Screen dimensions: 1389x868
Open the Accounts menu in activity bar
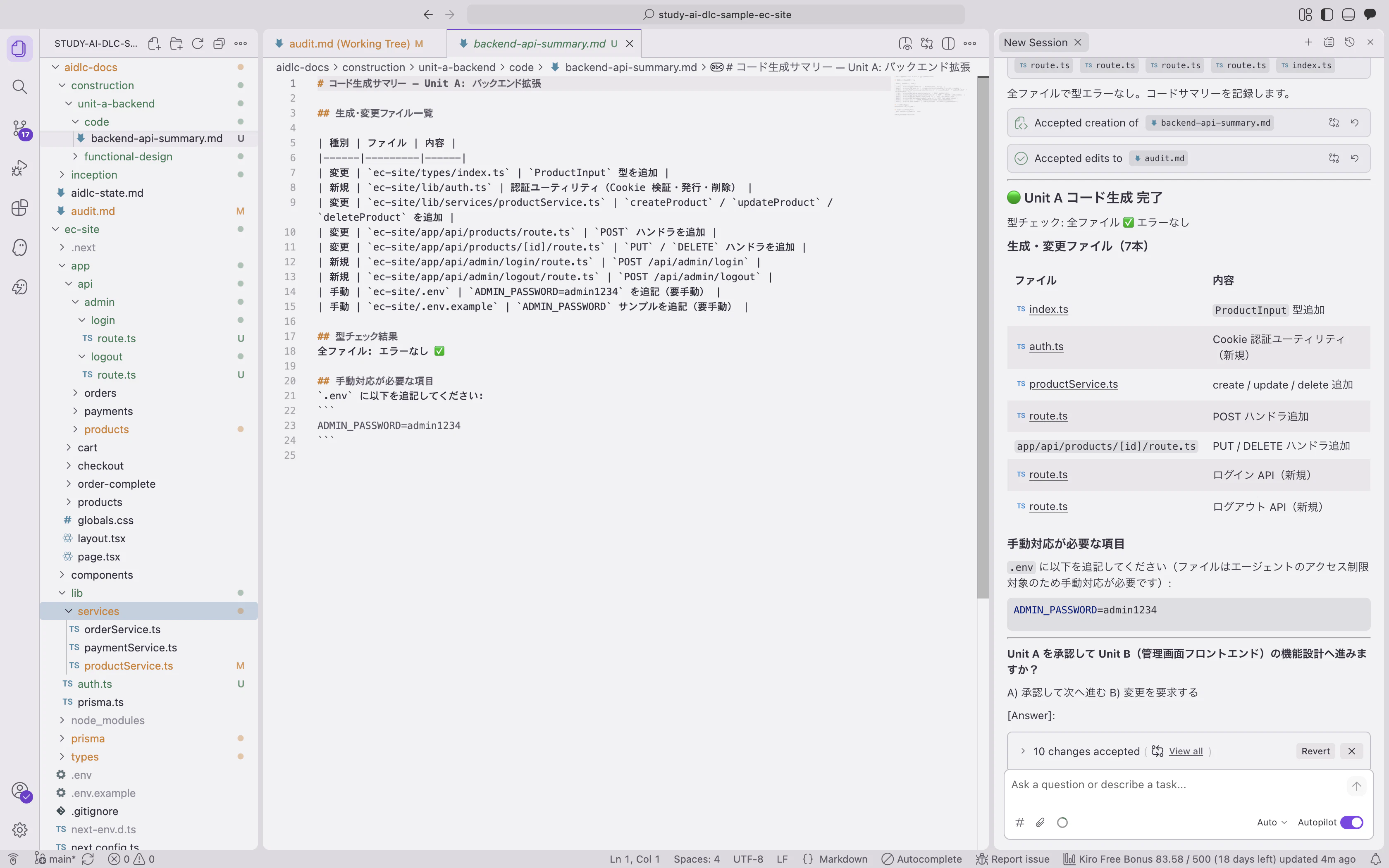20,791
